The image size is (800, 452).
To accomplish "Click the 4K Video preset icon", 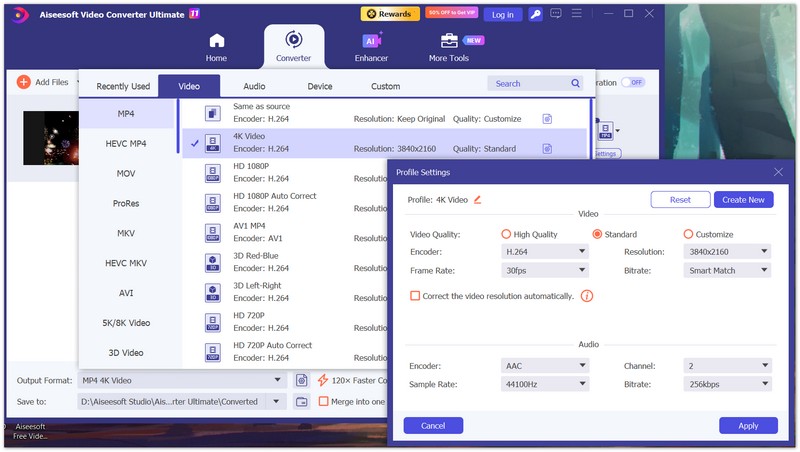I will 213,143.
